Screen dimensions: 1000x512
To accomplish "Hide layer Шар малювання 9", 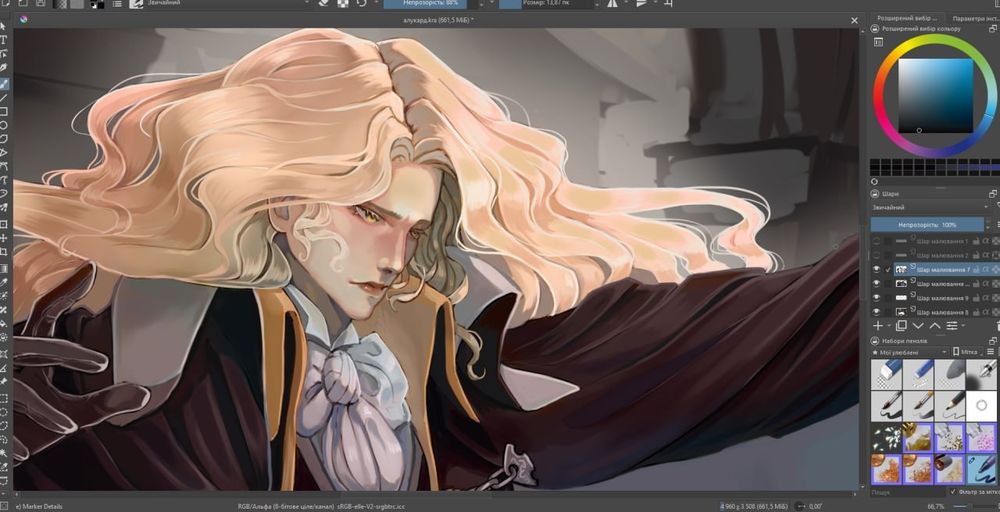I will click(876, 298).
